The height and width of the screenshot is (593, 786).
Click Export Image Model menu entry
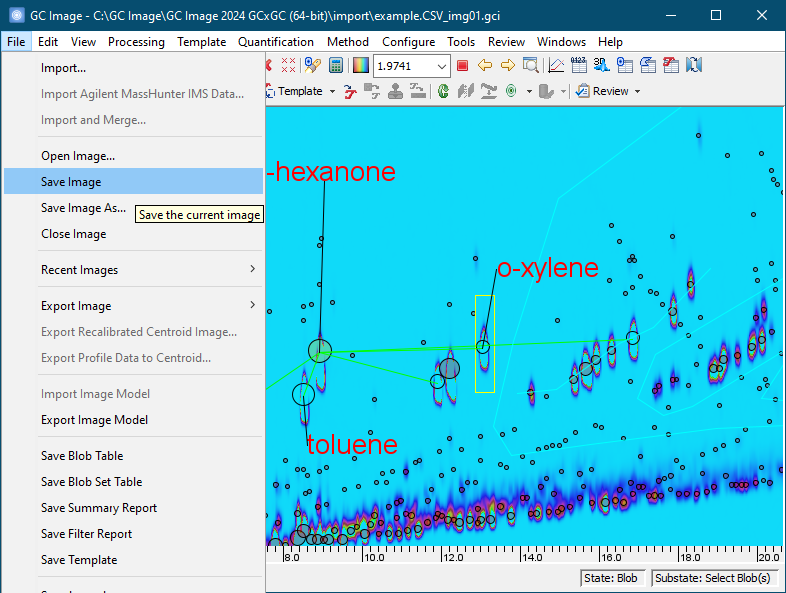point(94,420)
